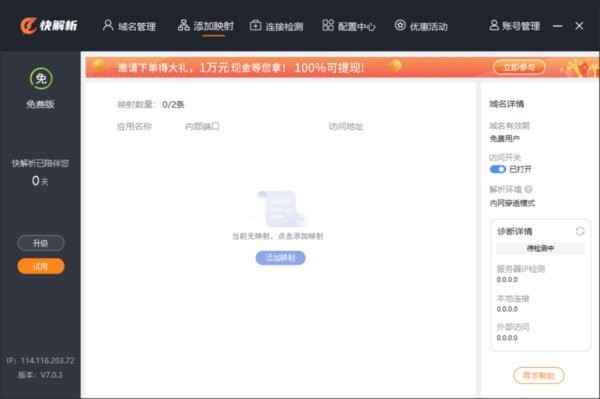Click the 内部端口 column header
600x399 pixels.
(202, 126)
